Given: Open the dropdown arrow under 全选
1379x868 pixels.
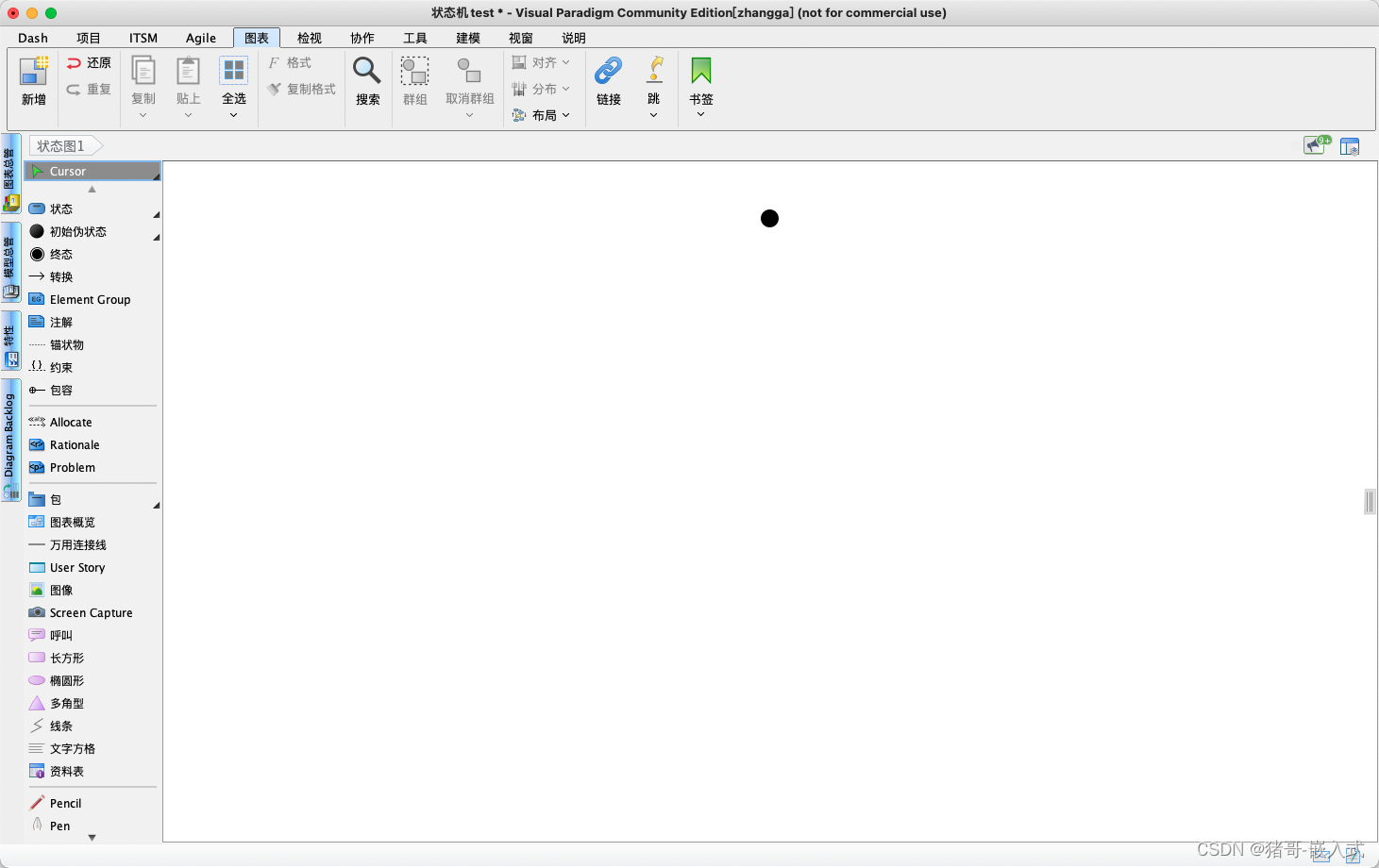Looking at the screenshot, I should [x=234, y=115].
